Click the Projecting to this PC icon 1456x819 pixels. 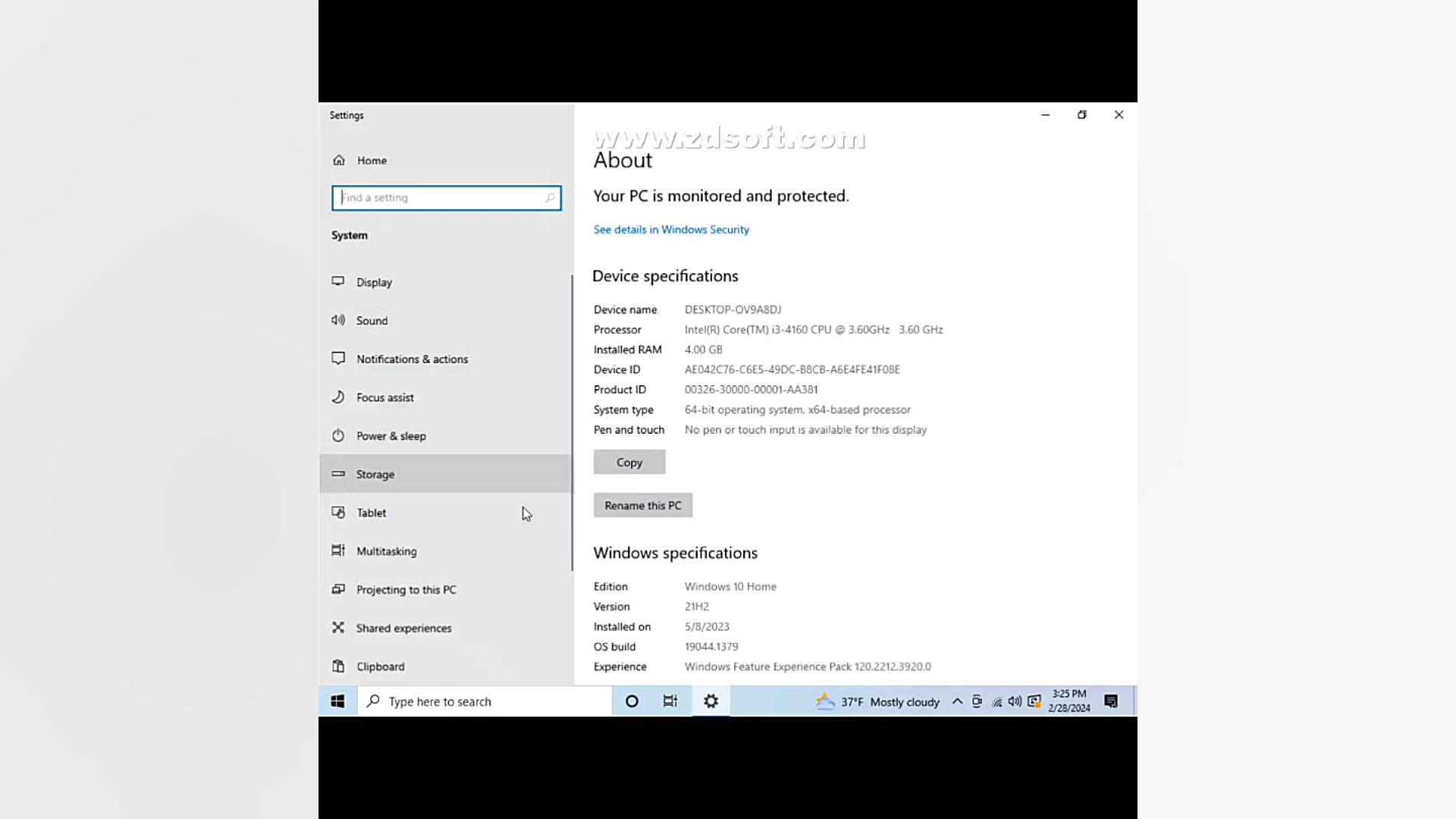338,589
